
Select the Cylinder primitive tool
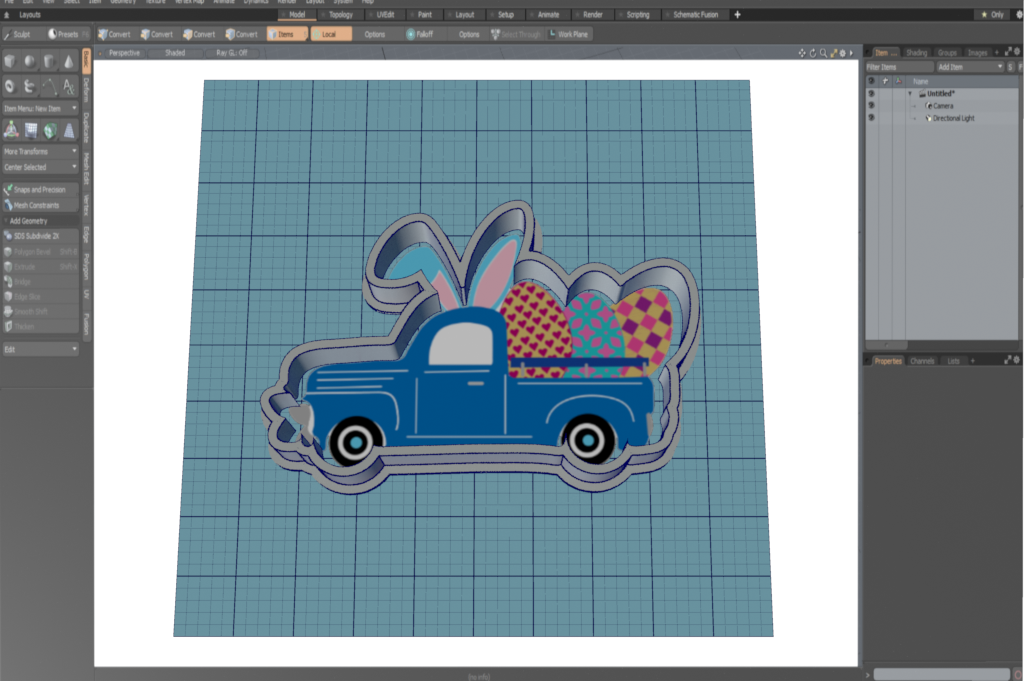49,62
